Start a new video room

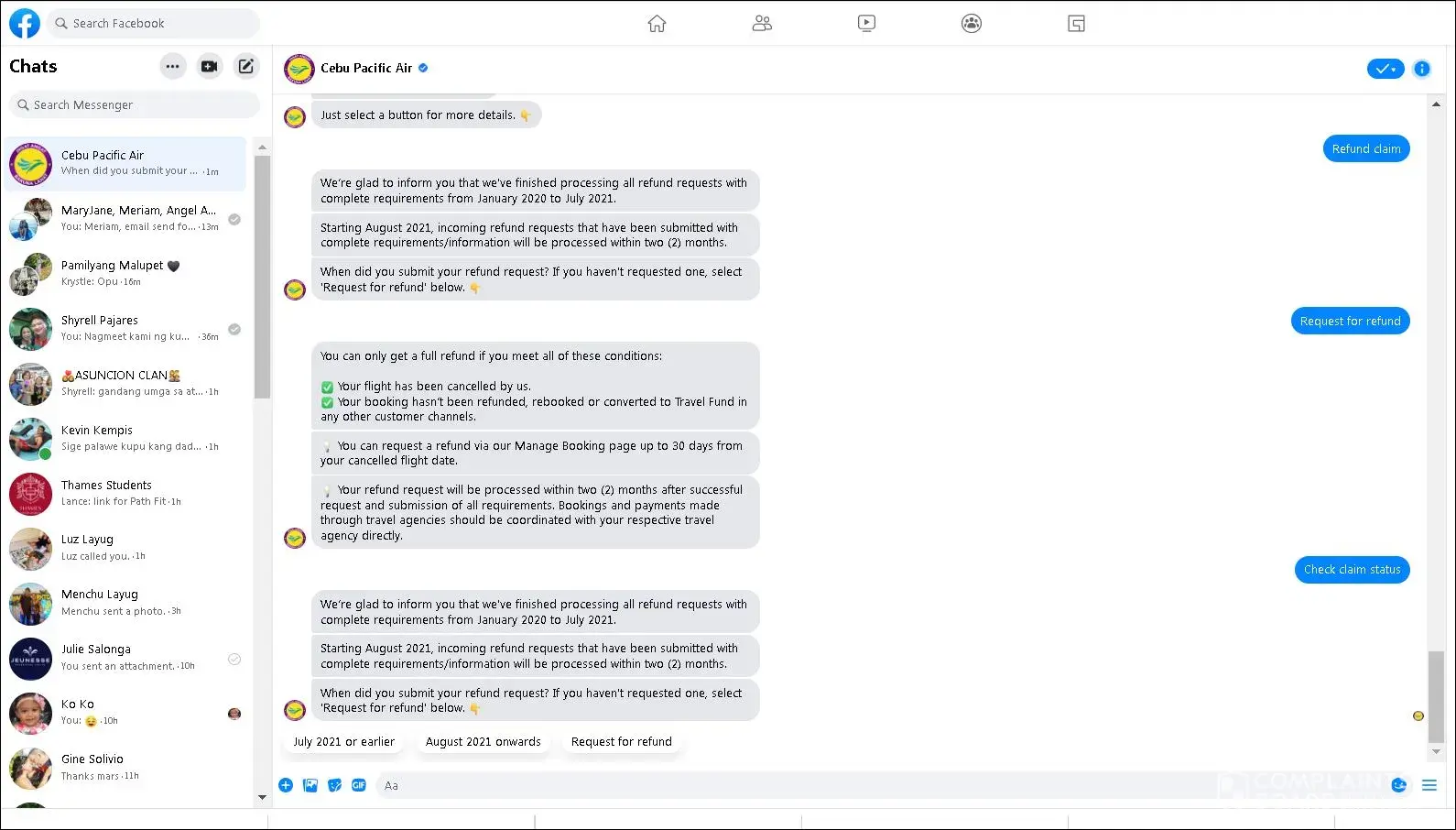[210, 66]
